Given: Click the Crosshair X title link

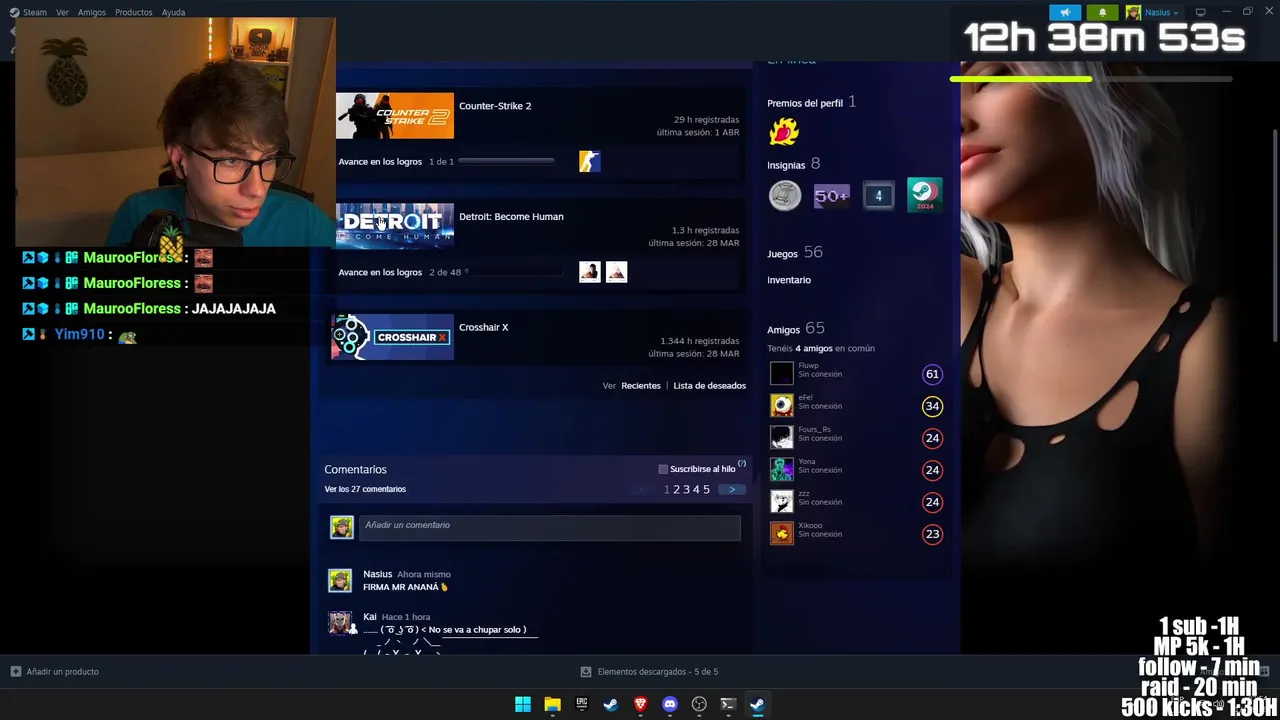Looking at the screenshot, I should coord(484,328).
